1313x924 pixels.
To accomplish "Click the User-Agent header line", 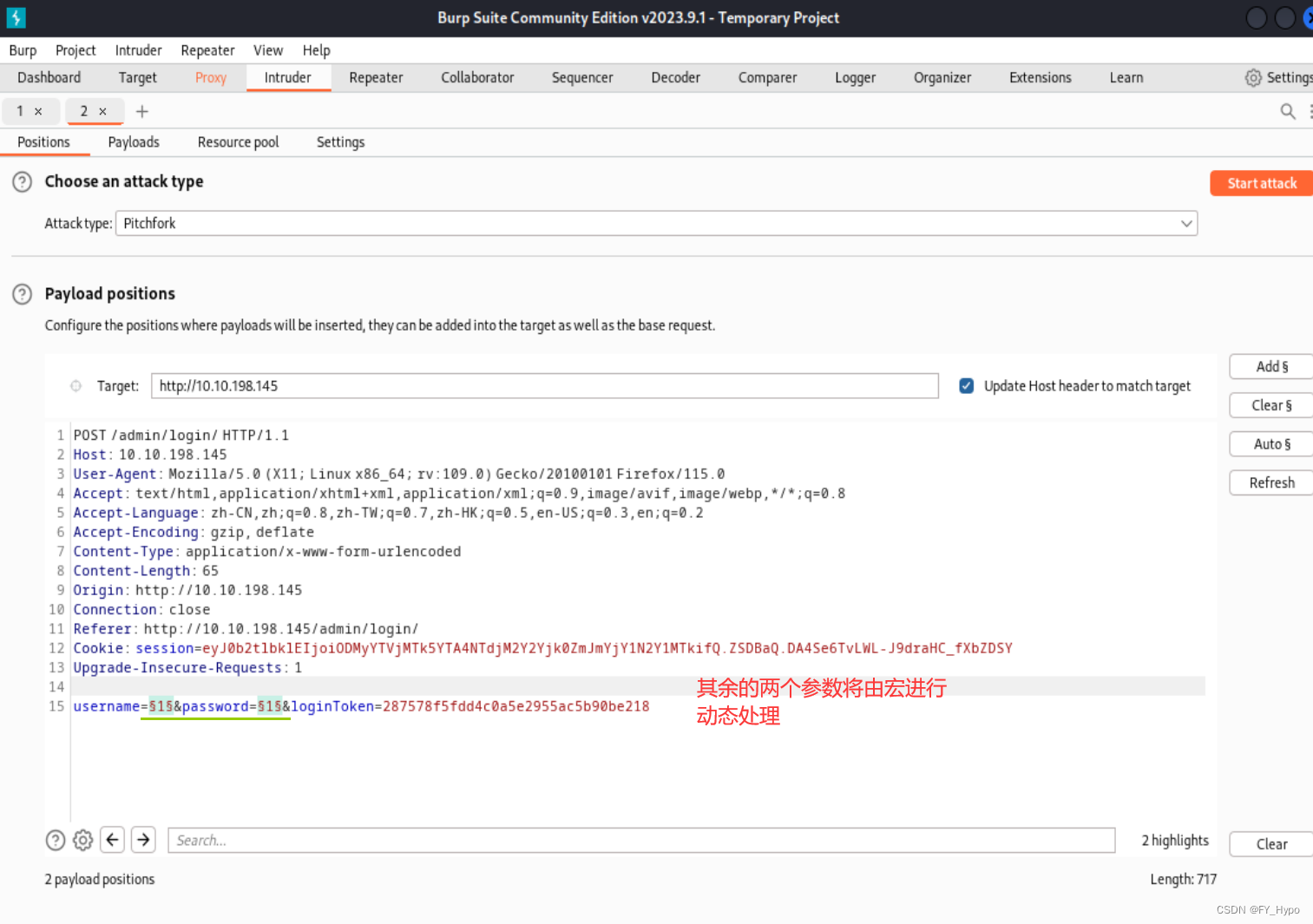I will 399,474.
